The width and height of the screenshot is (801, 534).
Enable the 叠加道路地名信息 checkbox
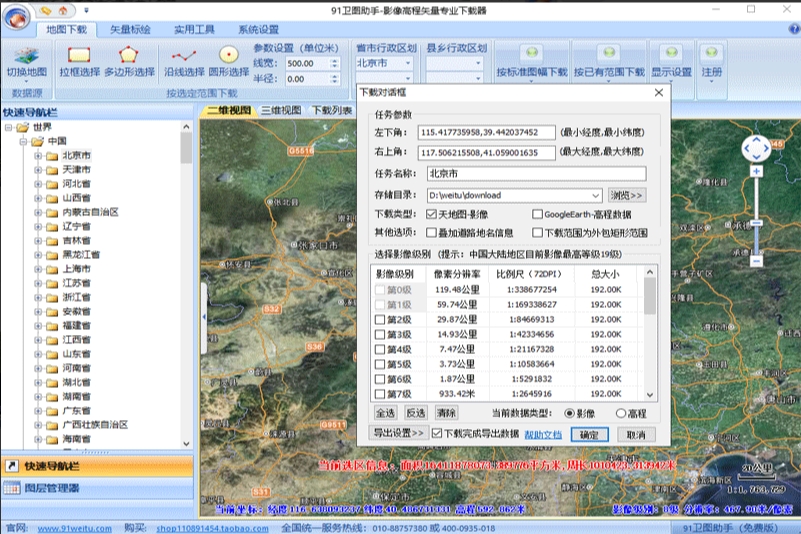(431, 232)
